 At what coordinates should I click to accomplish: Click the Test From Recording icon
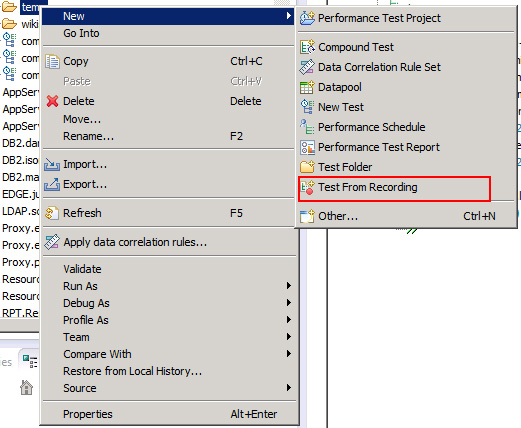click(307, 187)
